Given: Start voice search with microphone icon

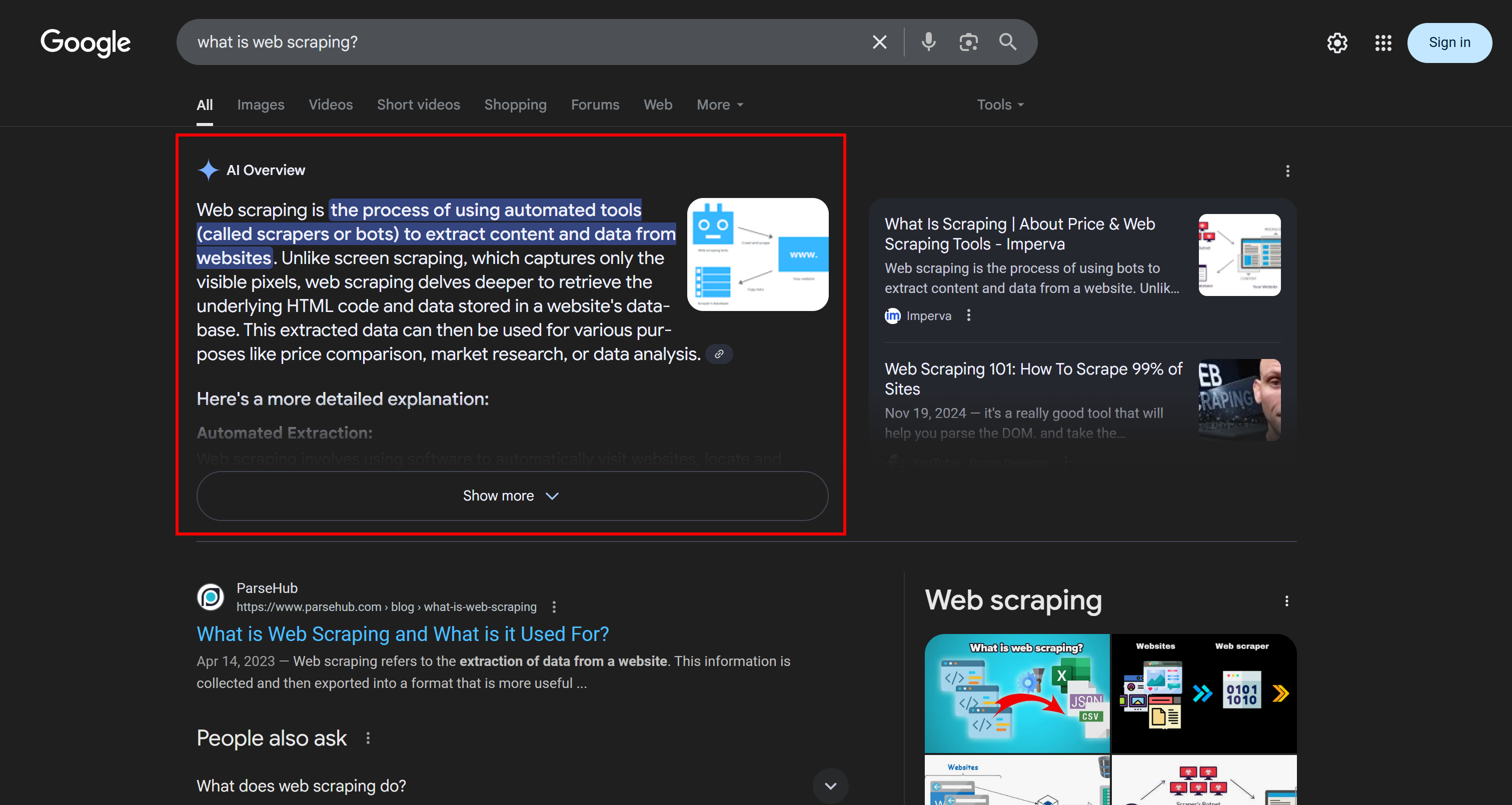Looking at the screenshot, I should 929,42.
